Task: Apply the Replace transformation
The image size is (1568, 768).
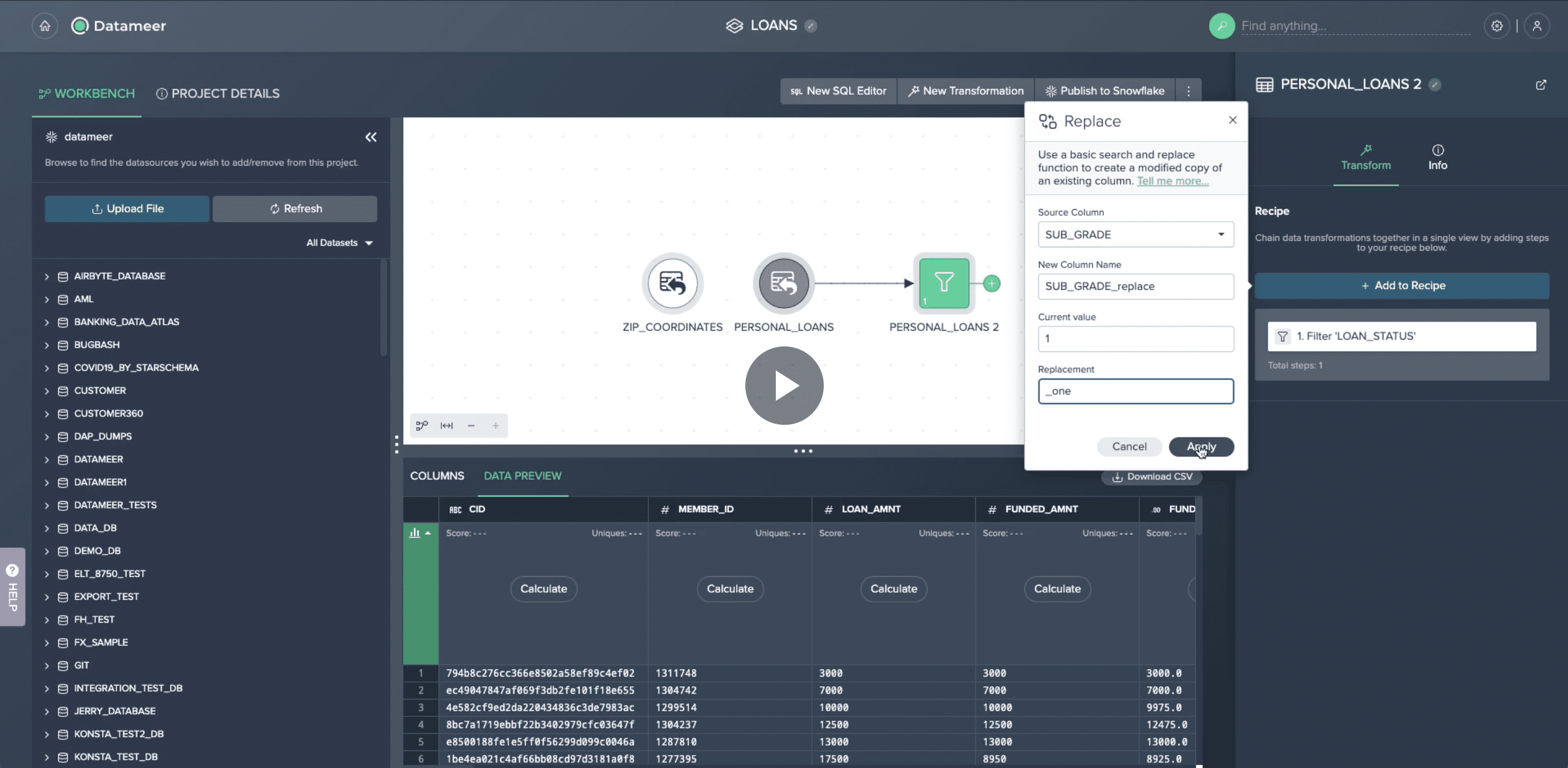Action: click(1201, 447)
